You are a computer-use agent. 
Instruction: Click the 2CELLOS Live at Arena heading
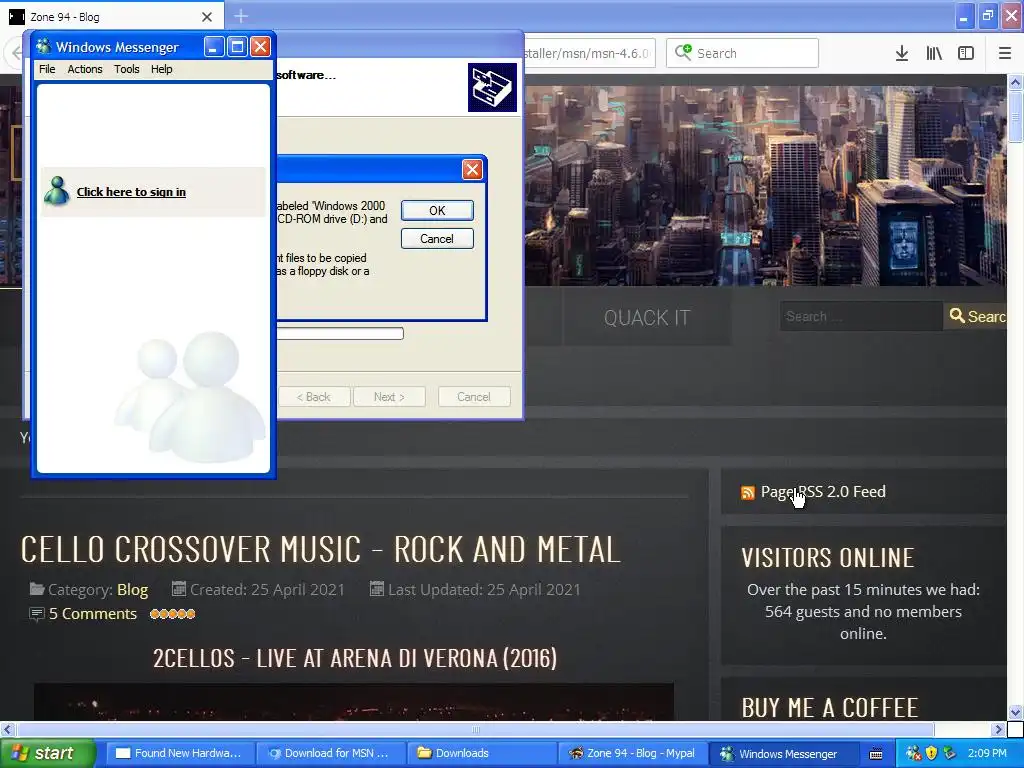click(355, 658)
